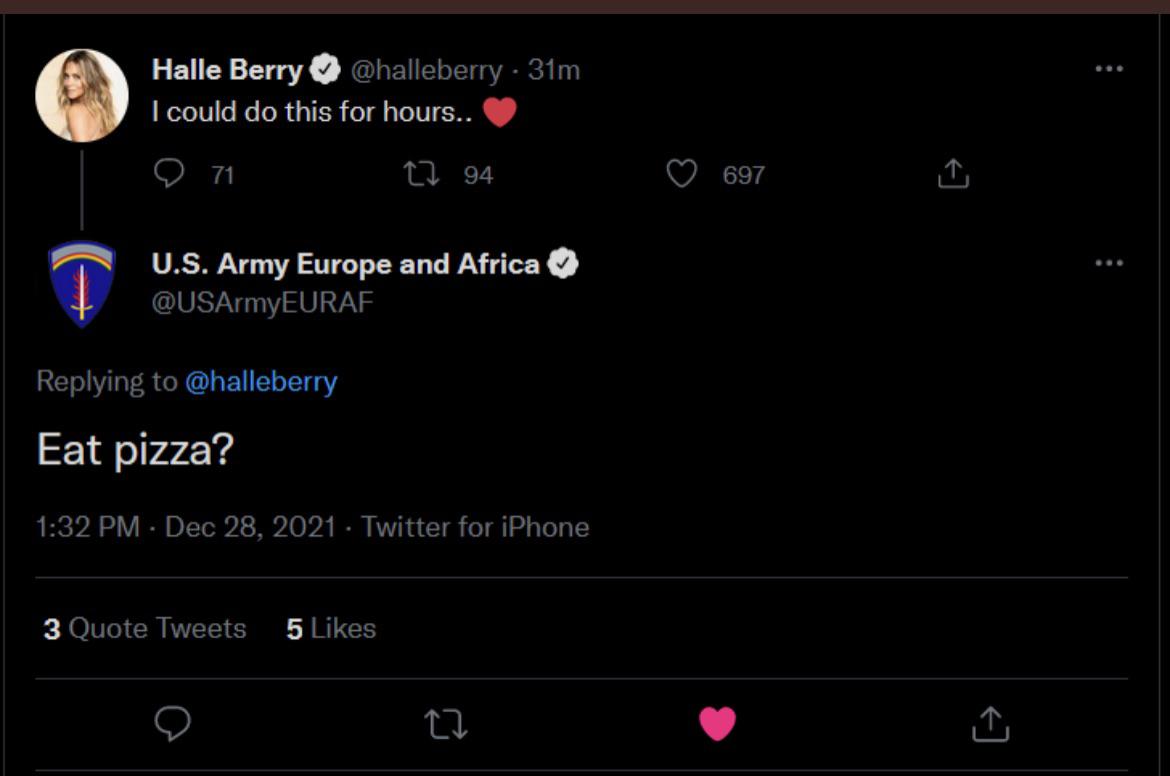
Task: Share the 'Eat pizza?' tweet
Action: [990, 724]
